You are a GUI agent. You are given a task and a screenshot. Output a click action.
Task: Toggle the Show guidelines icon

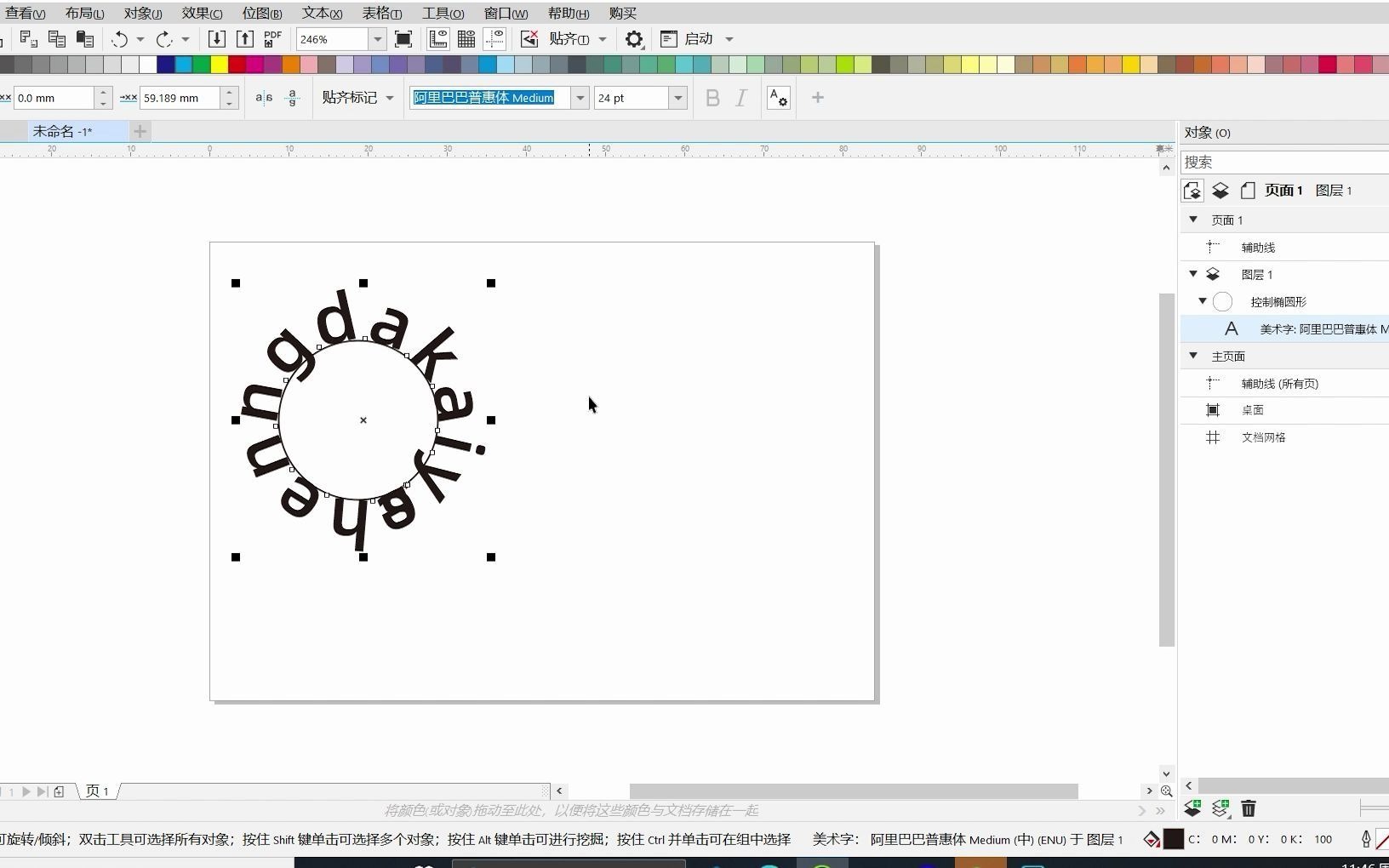pyautogui.click(x=494, y=39)
